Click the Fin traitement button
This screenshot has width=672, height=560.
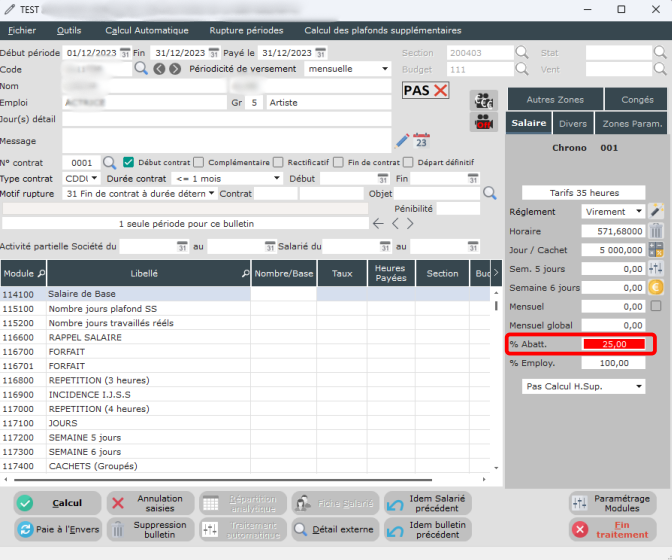[x=612, y=529]
